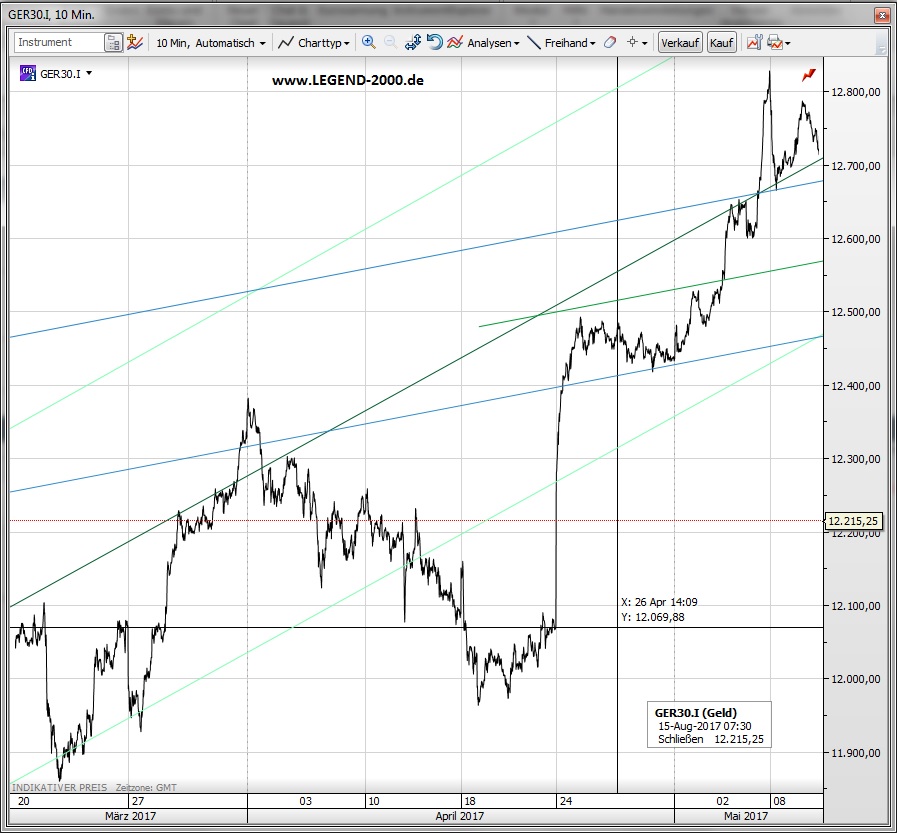Viewport: 897px width, 833px height.
Task: Expand the Charttyp dropdown
Action: pos(314,43)
